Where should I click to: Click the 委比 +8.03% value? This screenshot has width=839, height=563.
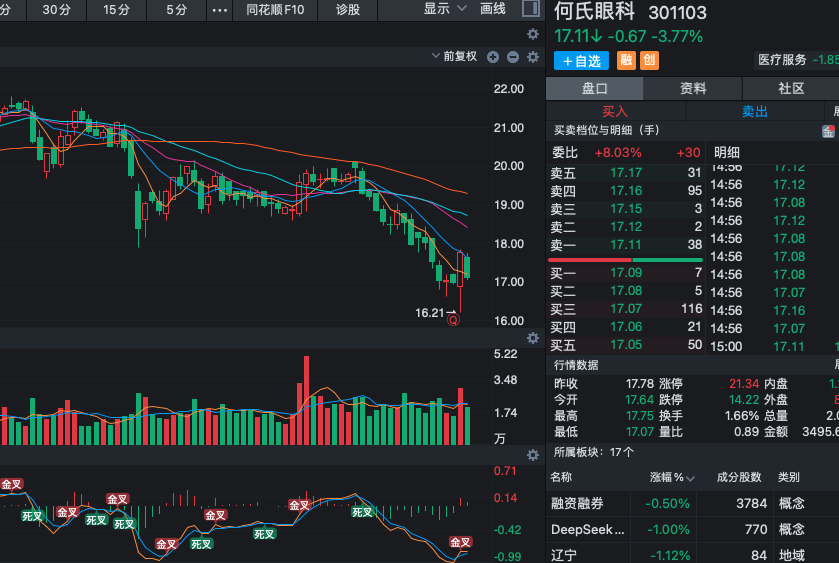[617, 153]
